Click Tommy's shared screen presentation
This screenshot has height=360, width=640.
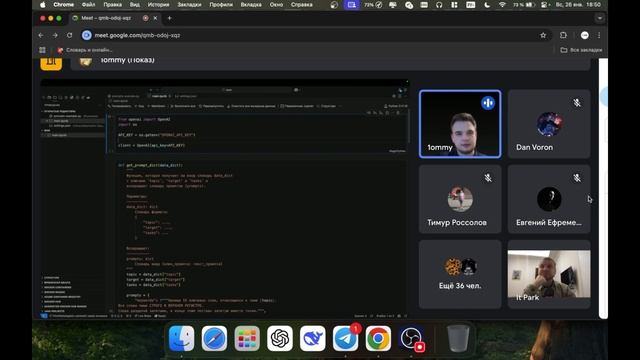click(x=224, y=199)
